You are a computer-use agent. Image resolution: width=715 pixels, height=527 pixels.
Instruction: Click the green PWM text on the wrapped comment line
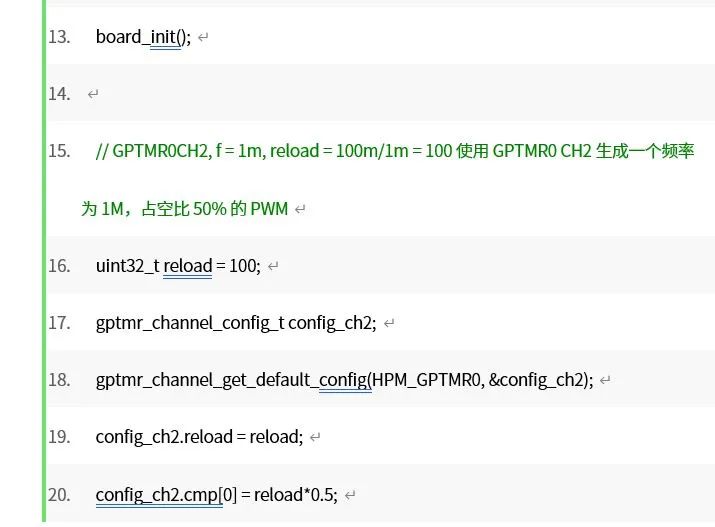click(x=269, y=209)
